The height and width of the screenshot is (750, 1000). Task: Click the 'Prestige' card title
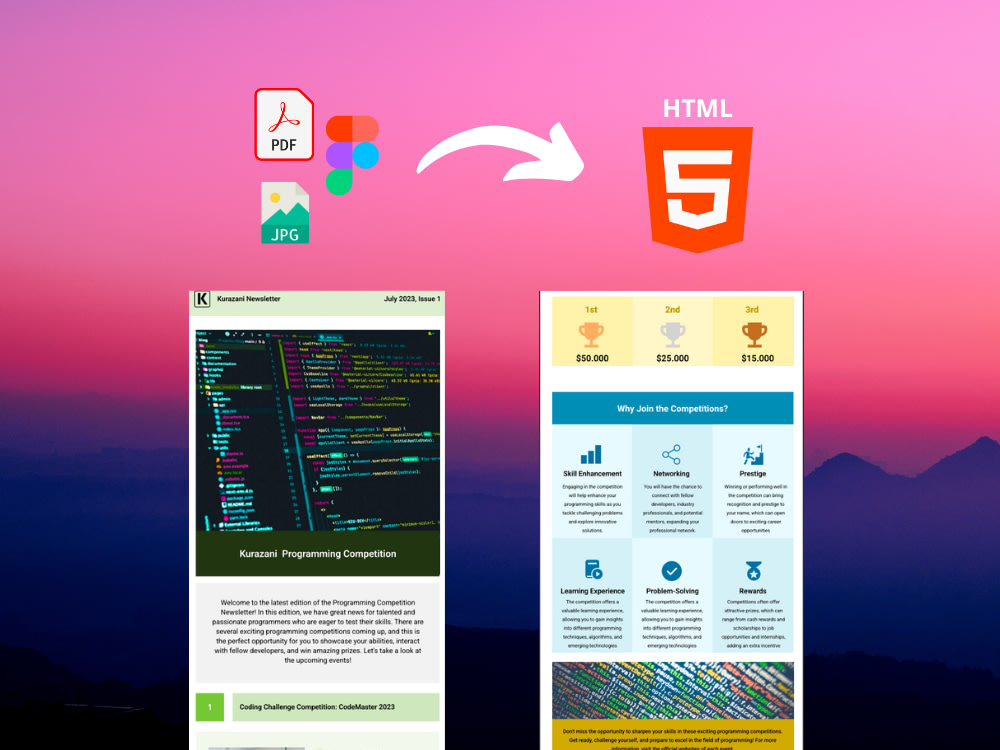click(753, 474)
